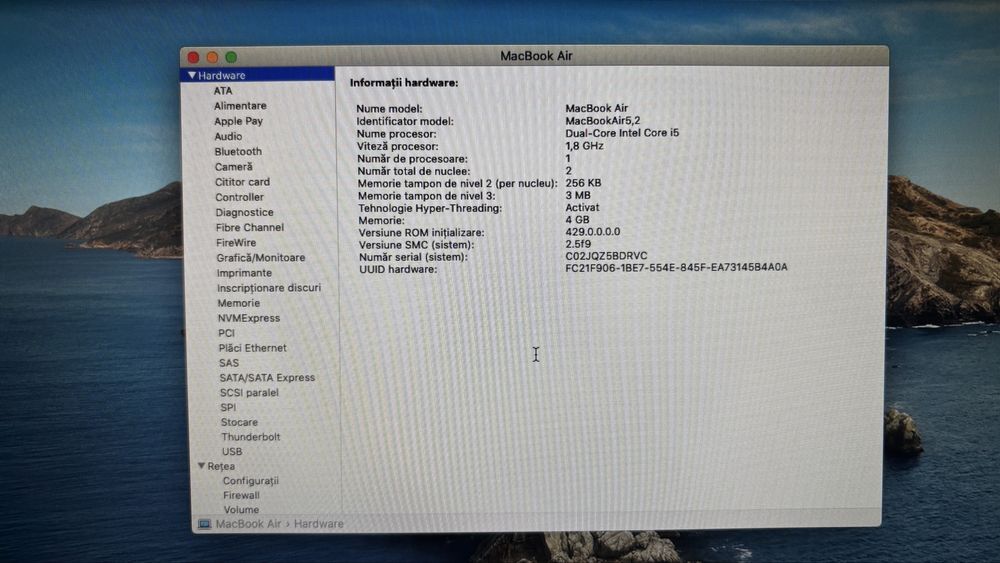
Task: Click the 3 MB level 3 cache value
Action: [578, 196]
